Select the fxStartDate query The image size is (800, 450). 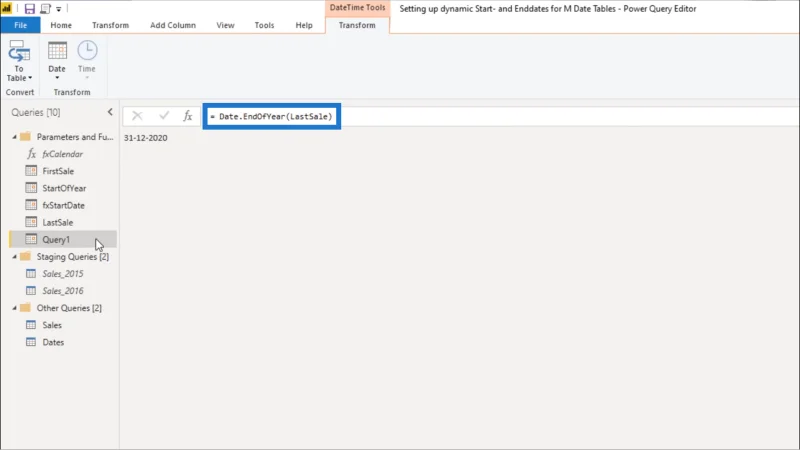point(63,205)
